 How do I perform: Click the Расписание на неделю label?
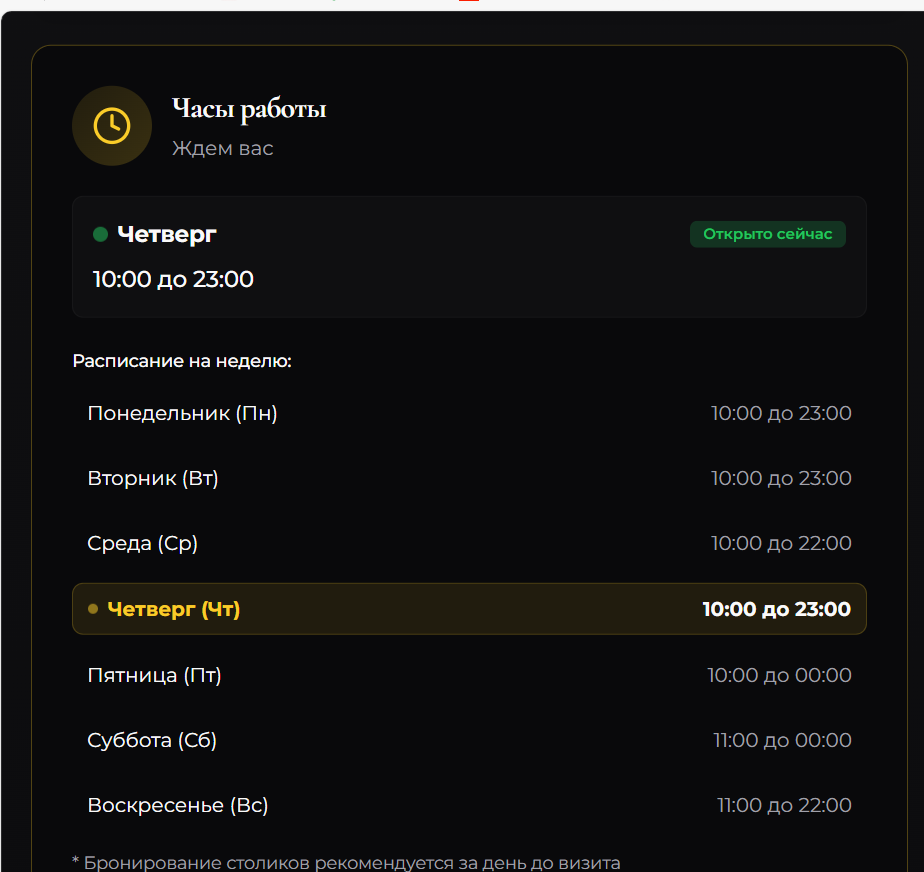181,360
